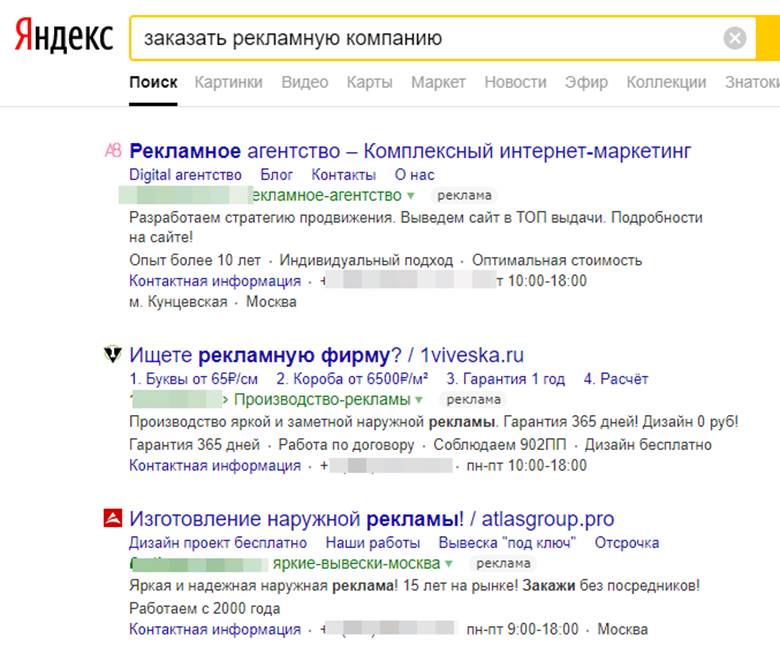
Task: Click the red atlasgroup favicon
Action: (112, 519)
